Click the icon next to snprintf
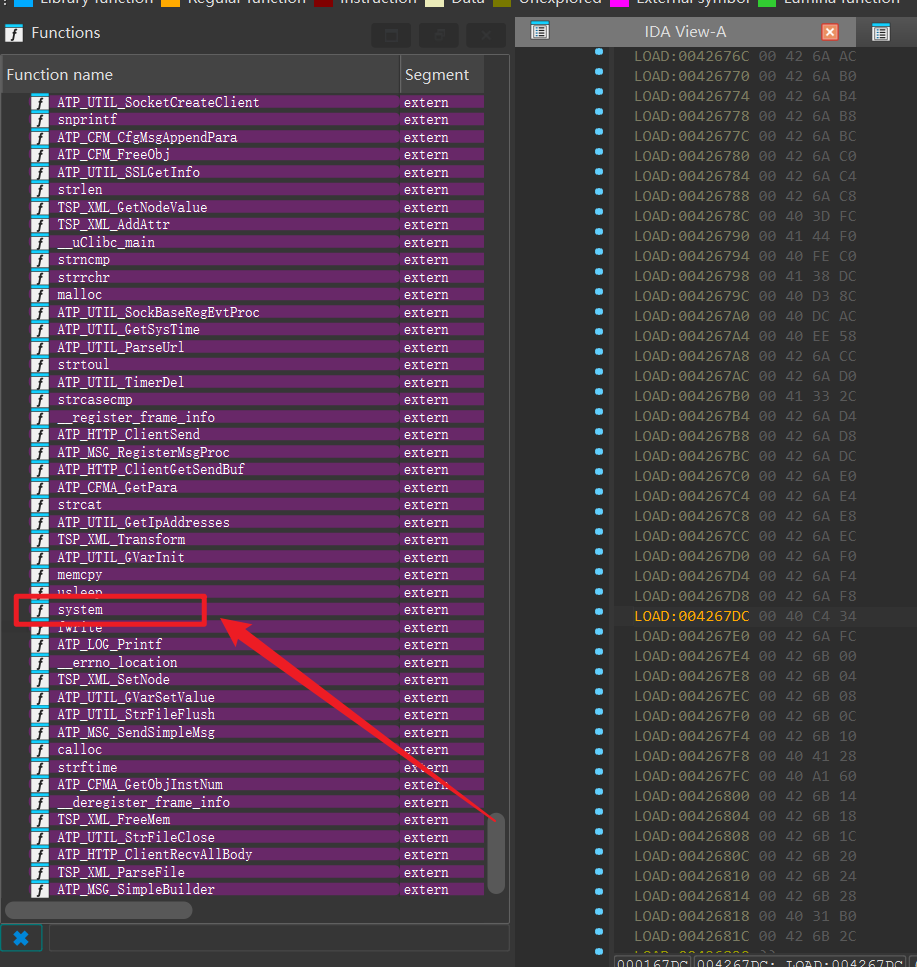 tap(40, 120)
